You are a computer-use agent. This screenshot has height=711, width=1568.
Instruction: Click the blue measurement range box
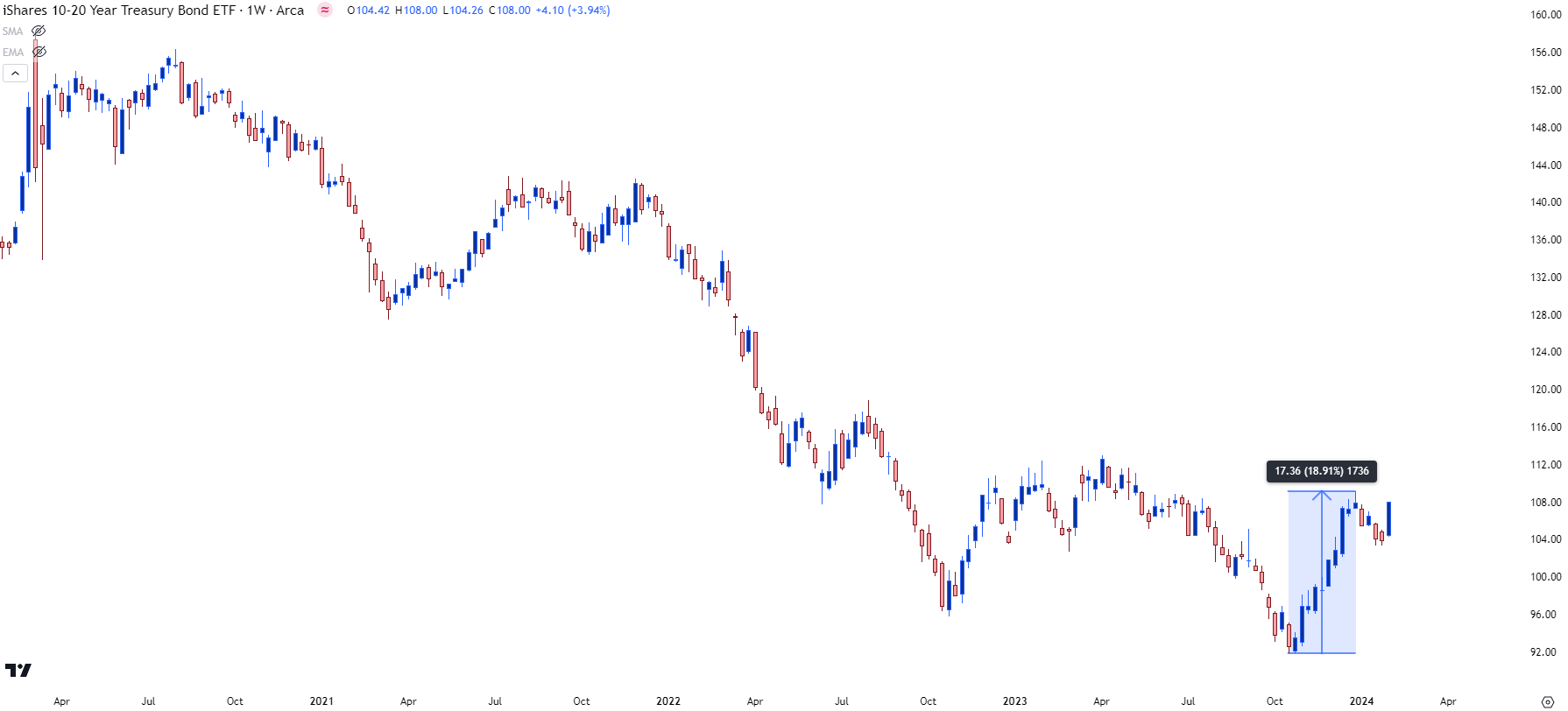(x=1322, y=572)
